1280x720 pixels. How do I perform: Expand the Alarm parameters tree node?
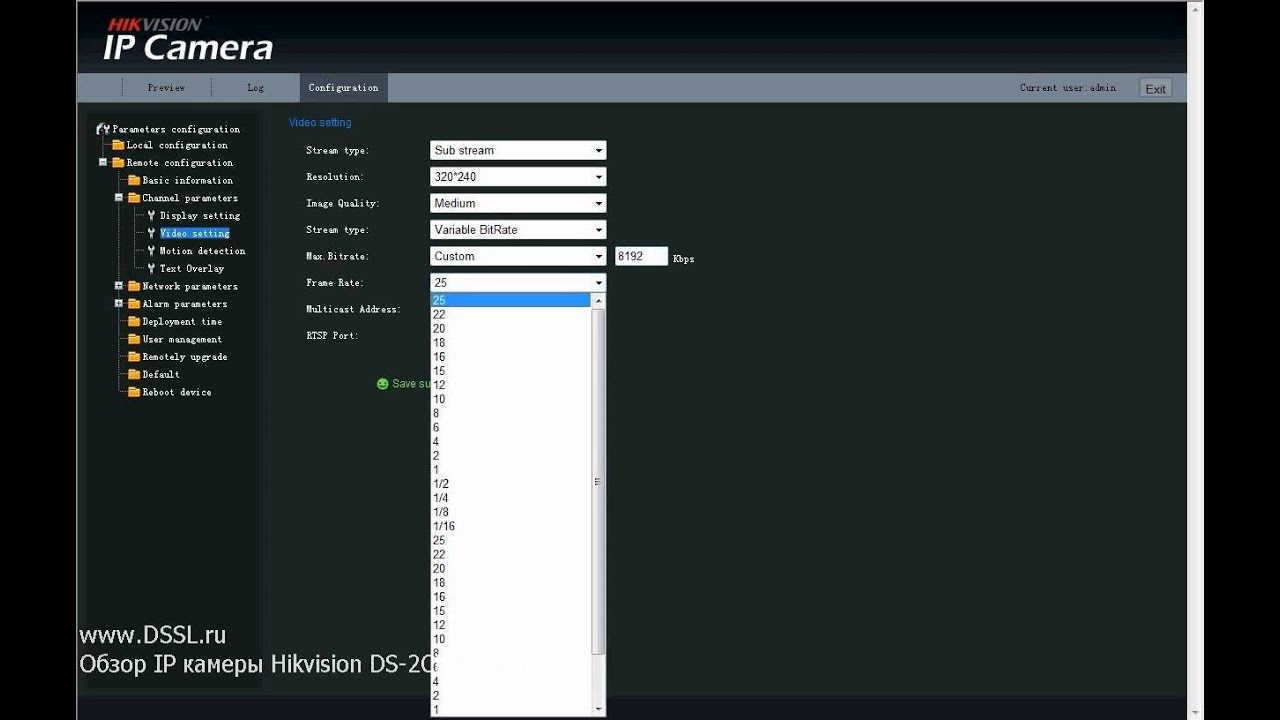click(x=118, y=304)
